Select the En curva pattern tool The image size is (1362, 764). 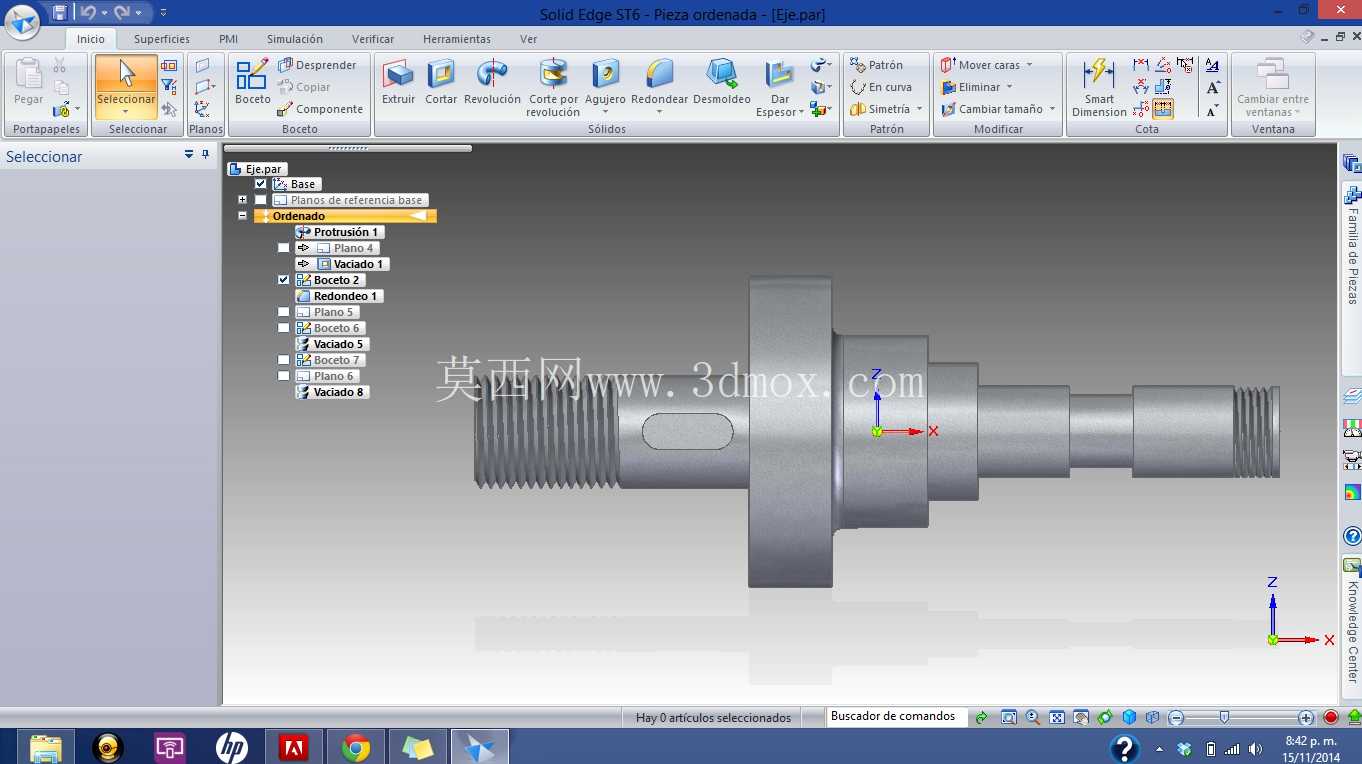click(x=881, y=87)
